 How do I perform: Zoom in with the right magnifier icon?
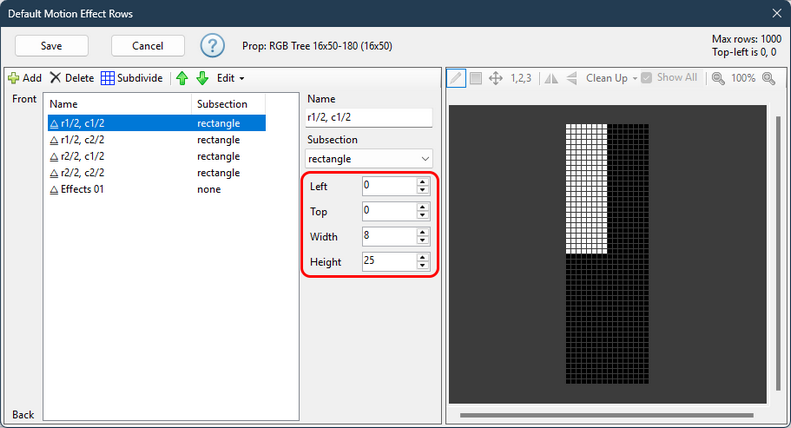[x=769, y=78]
